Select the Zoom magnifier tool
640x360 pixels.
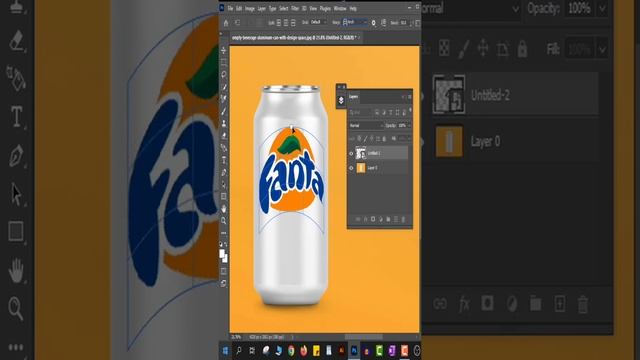pyautogui.click(x=224, y=220)
